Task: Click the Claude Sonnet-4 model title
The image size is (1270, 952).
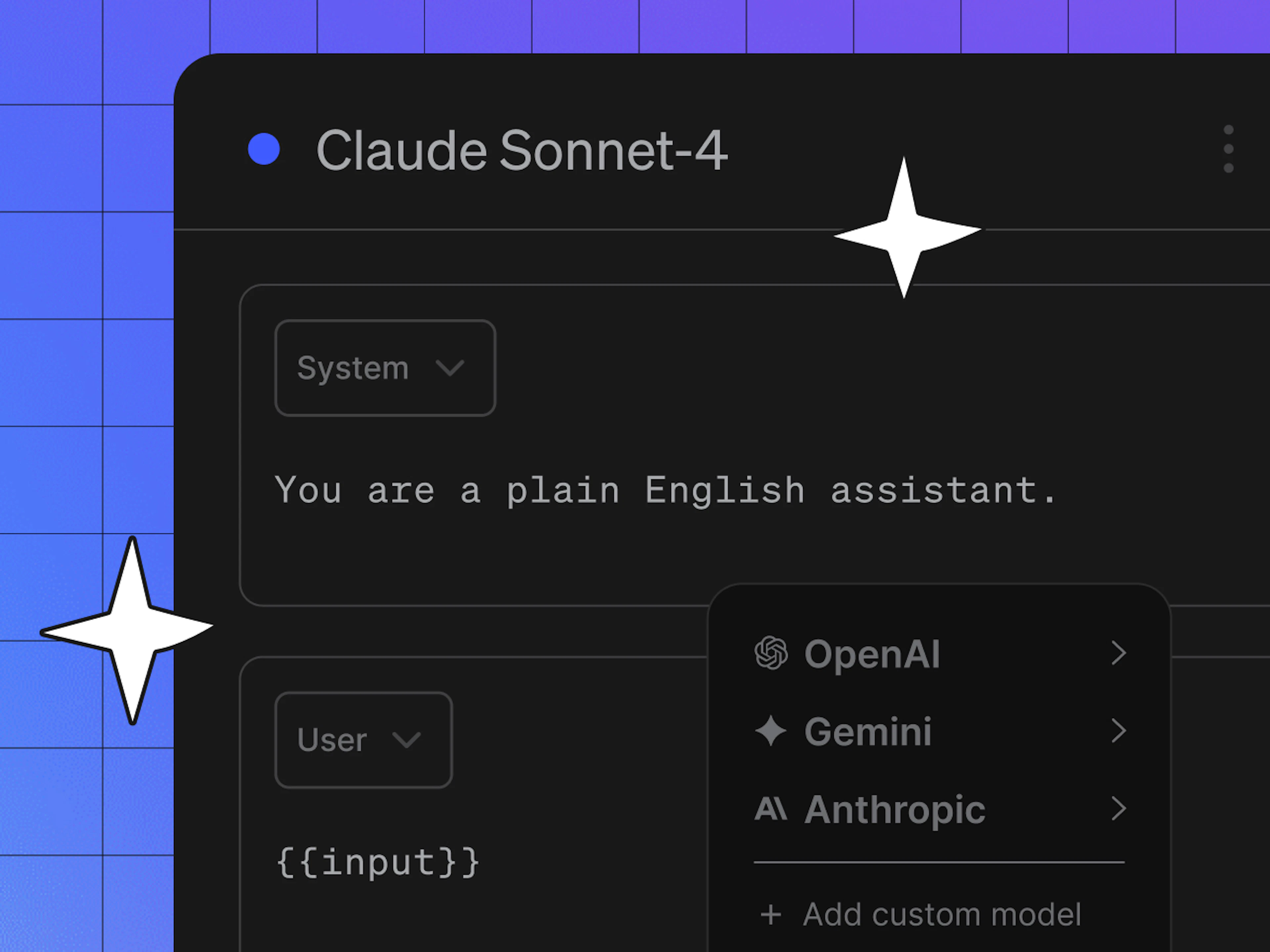Action: (x=521, y=150)
